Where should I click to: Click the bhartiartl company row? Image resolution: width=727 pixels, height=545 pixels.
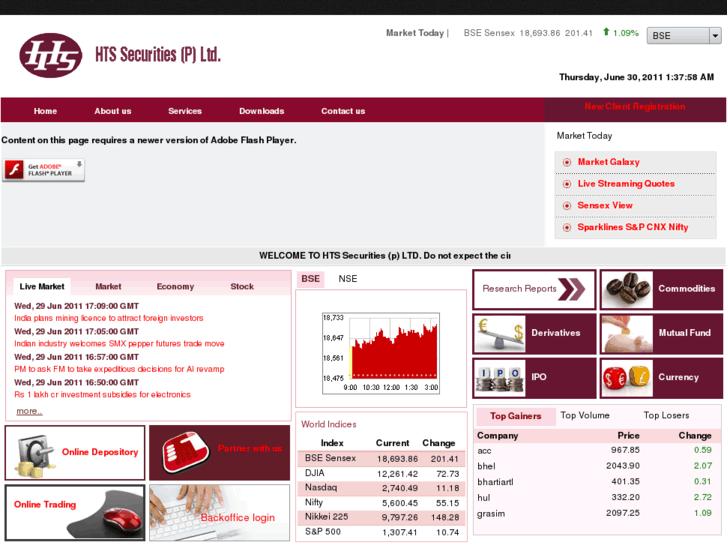[595, 482]
